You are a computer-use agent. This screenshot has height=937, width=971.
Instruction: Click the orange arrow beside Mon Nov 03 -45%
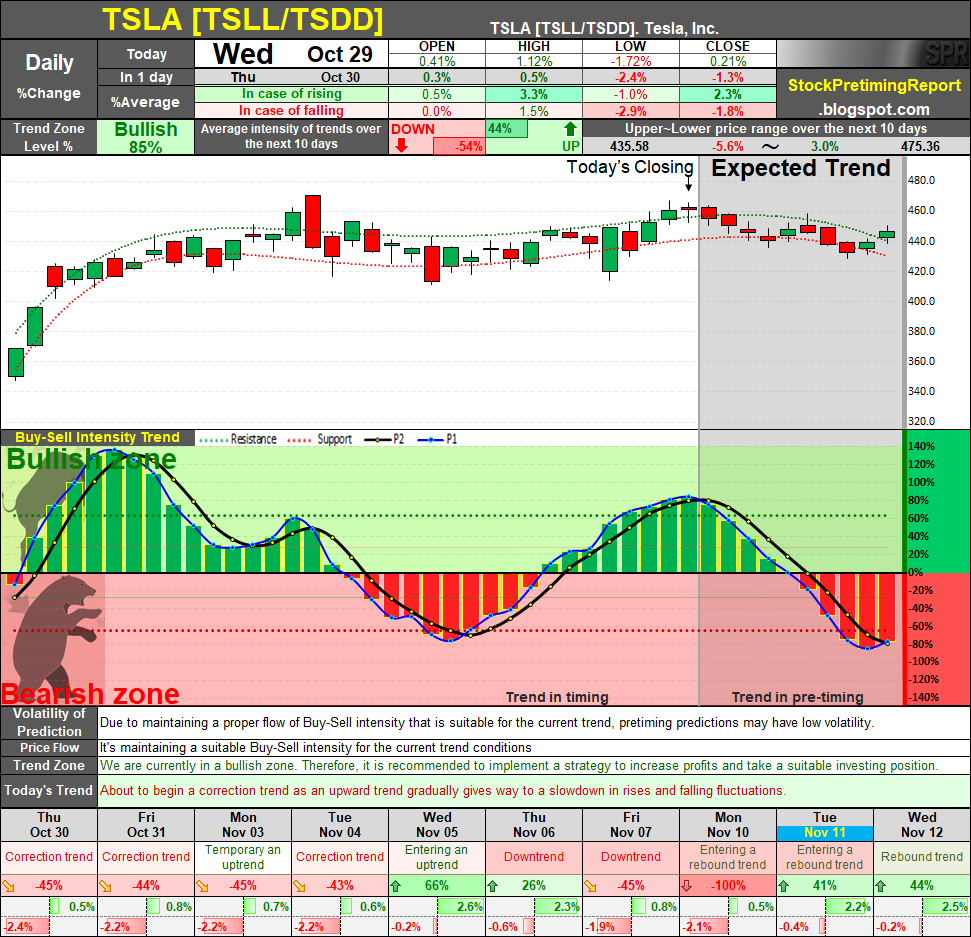pos(202,886)
